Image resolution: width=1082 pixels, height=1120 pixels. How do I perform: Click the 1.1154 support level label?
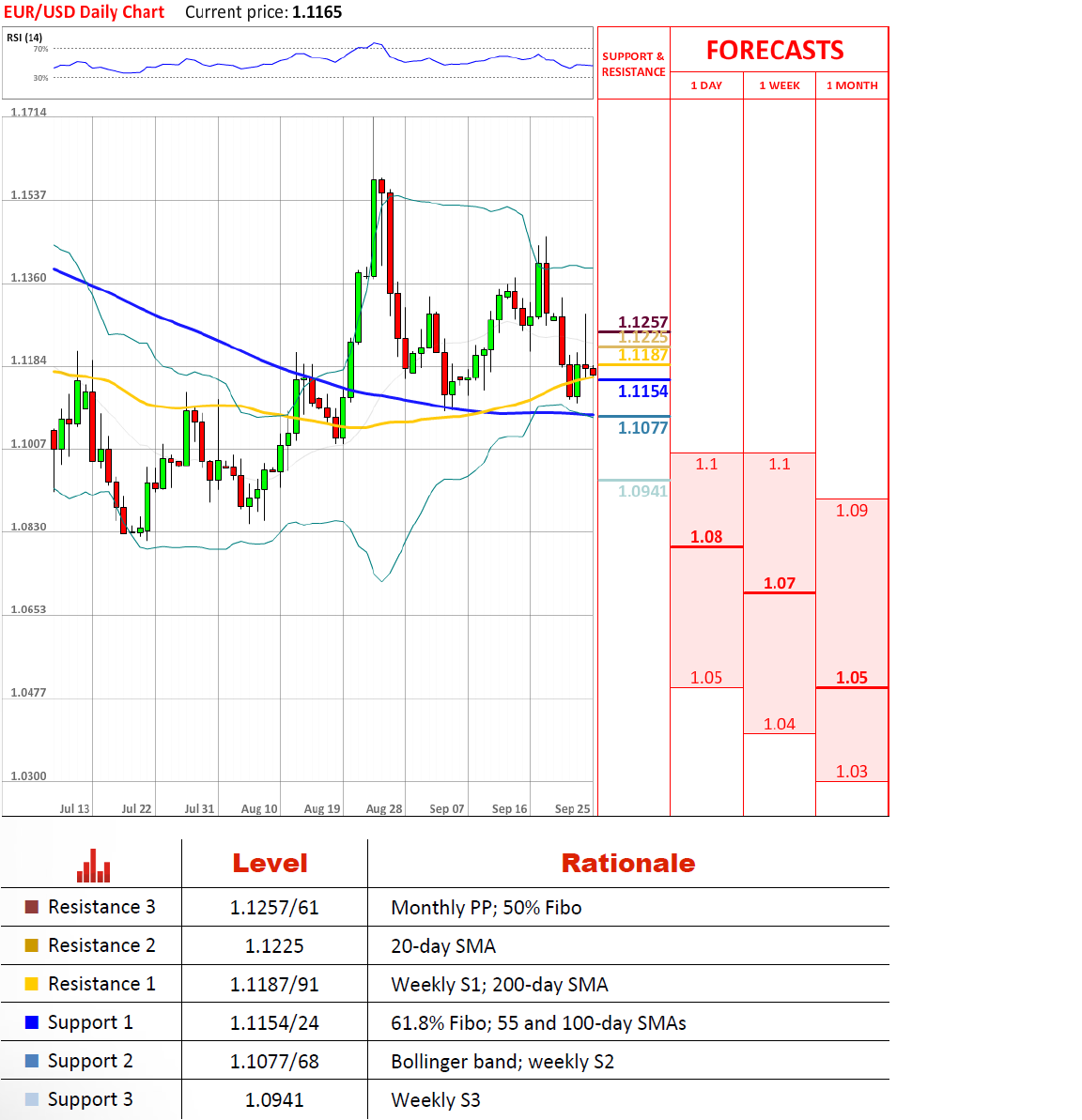(642, 391)
